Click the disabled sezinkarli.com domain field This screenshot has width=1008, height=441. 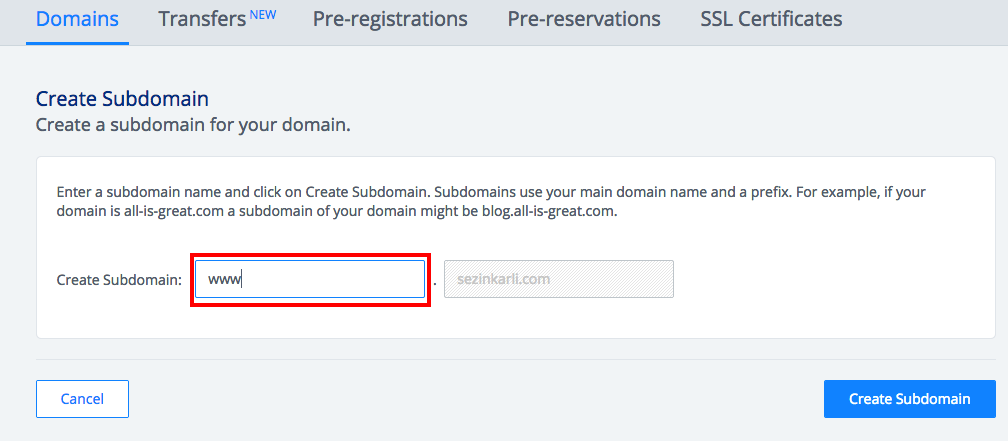[559, 279]
